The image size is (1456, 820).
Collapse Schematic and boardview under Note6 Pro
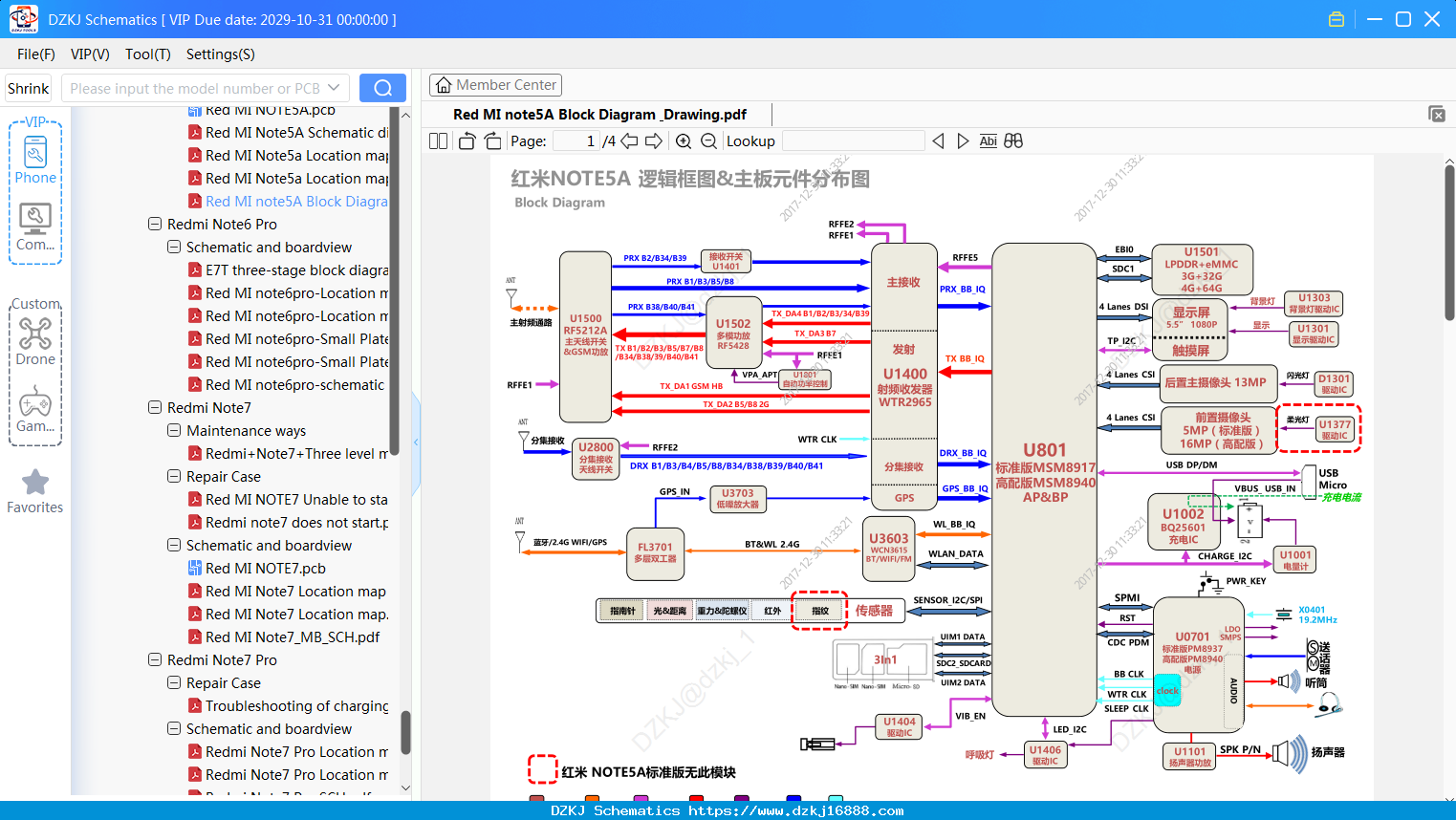point(174,248)
